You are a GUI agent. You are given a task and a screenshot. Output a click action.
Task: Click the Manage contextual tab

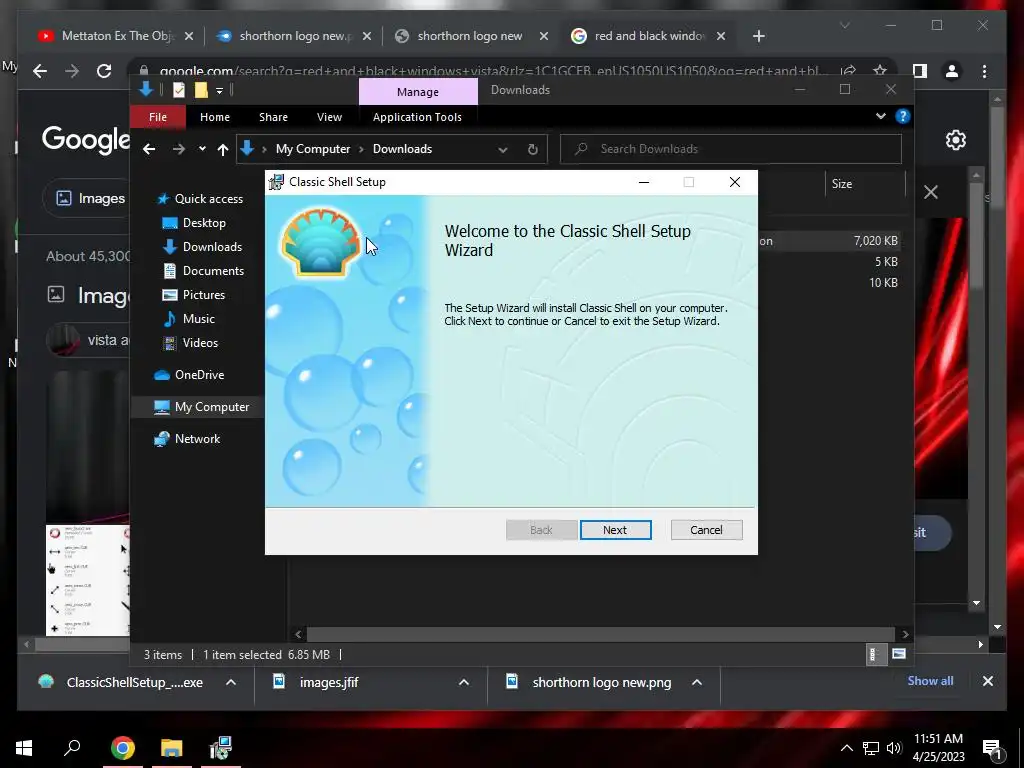pyautogui.click(x=418, y=91)
